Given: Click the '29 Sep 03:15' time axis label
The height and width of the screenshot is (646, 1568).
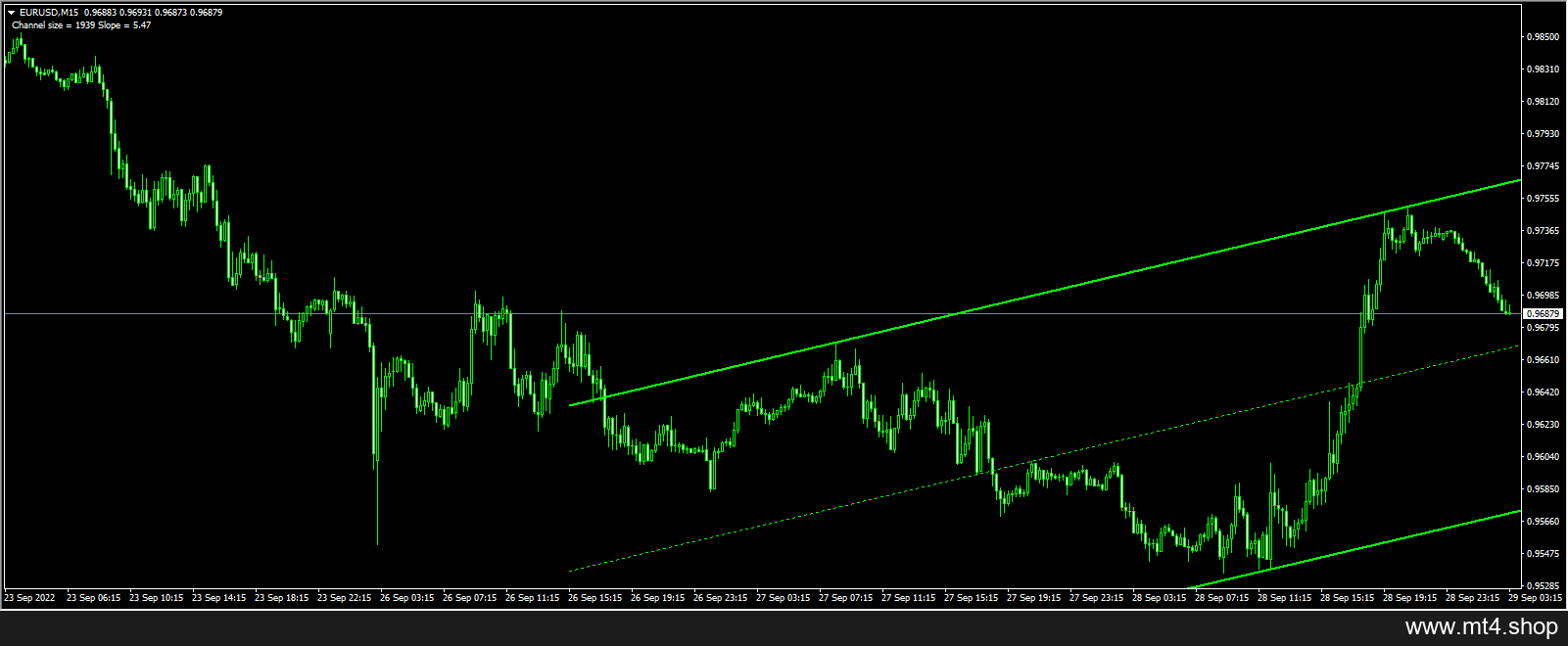Looking at the screenshot, I should tap(1535, 597).
